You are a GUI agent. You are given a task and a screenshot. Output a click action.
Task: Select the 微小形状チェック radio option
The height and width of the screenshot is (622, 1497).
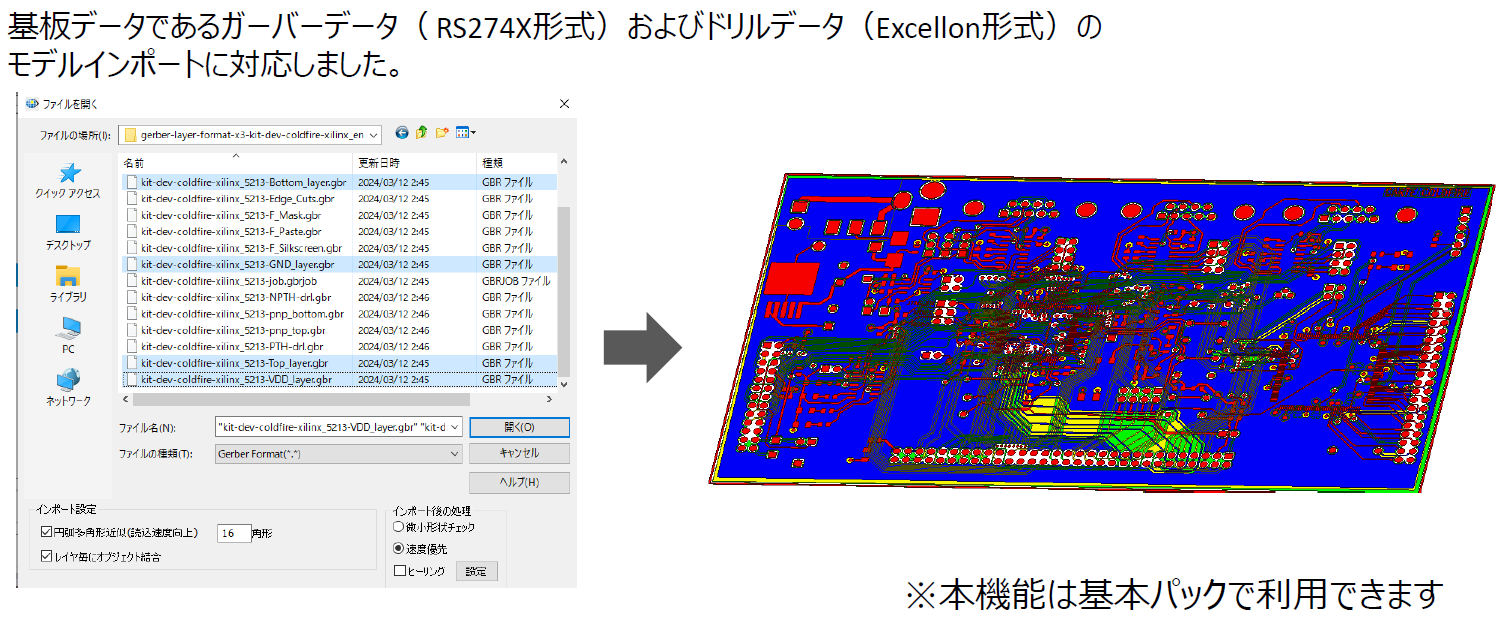[400, 527]
